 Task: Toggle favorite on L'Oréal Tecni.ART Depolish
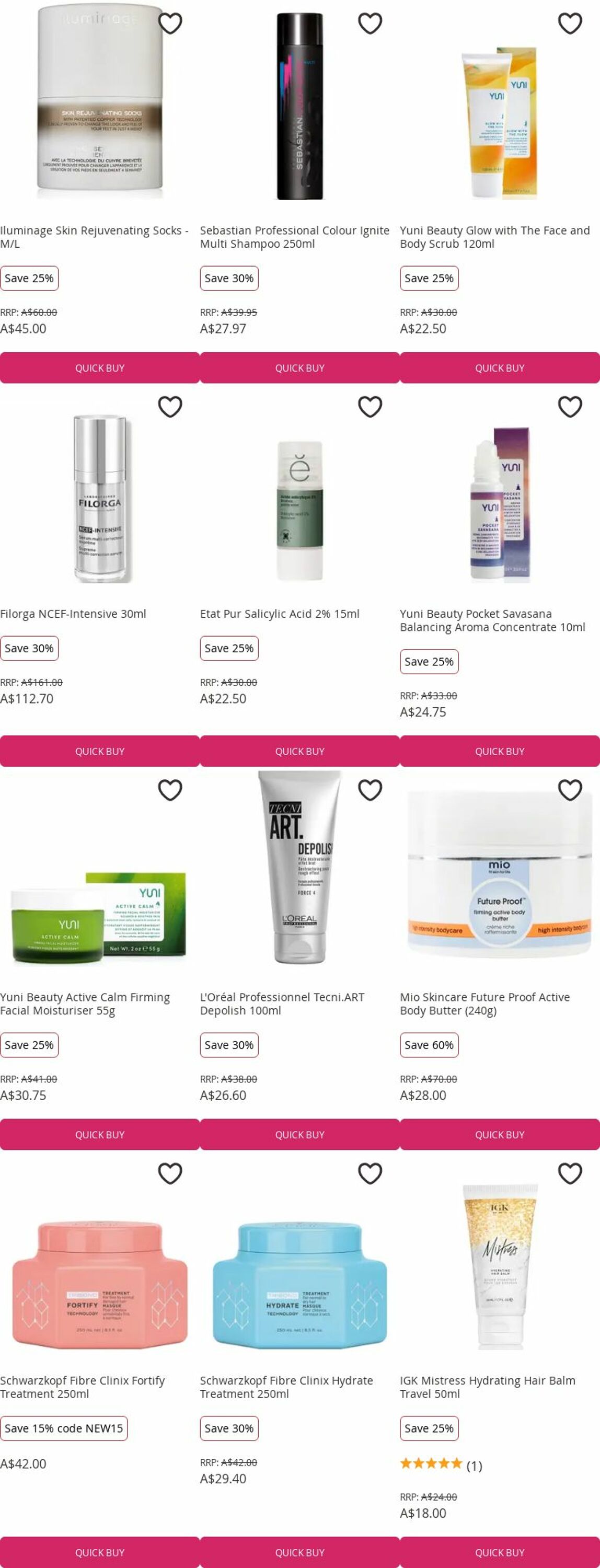coord(370,790)
